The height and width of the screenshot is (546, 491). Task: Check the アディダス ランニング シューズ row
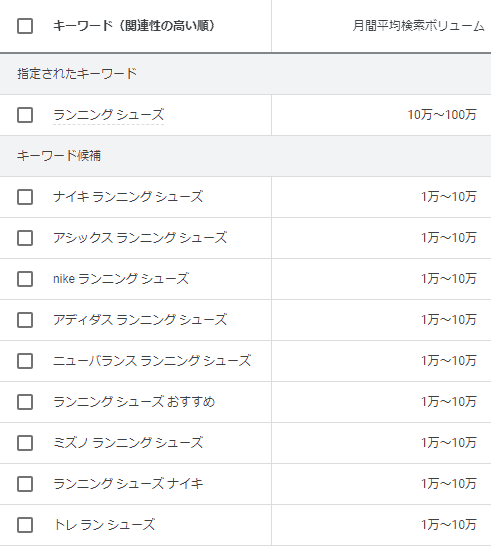[25, 320]
